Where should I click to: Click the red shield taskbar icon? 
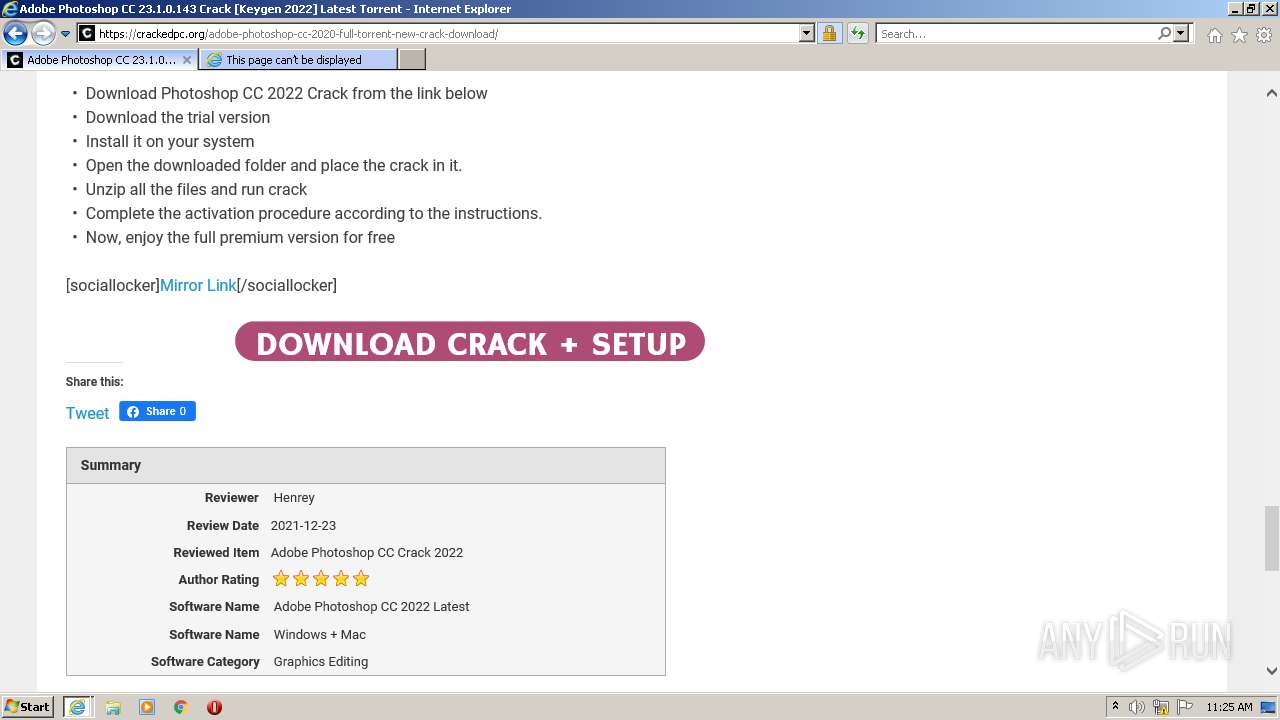(x=214, y=707)
